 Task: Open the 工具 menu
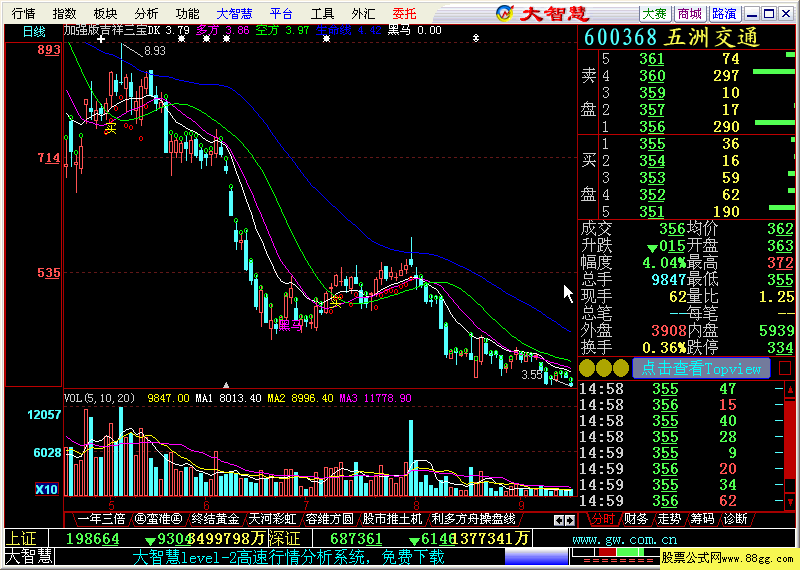322,13
